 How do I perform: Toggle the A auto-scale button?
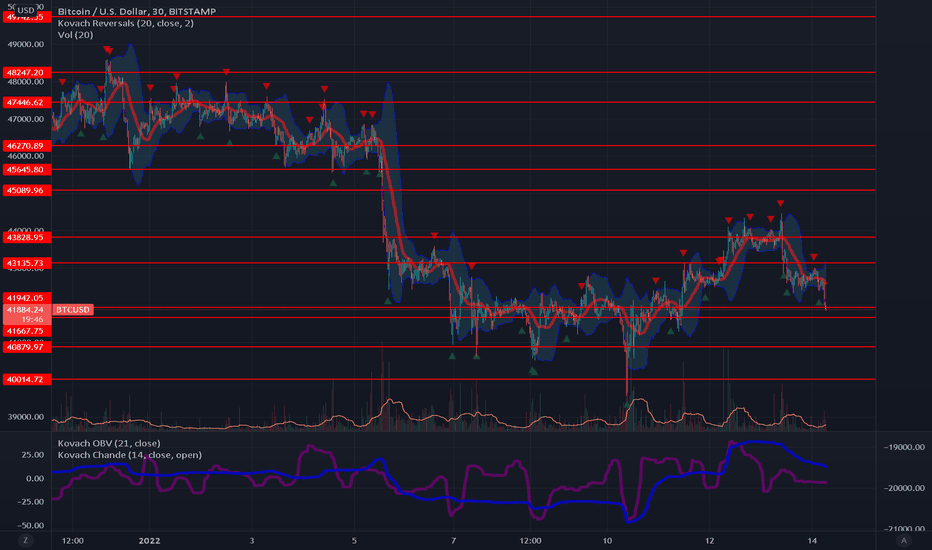[x=903, y=540]
